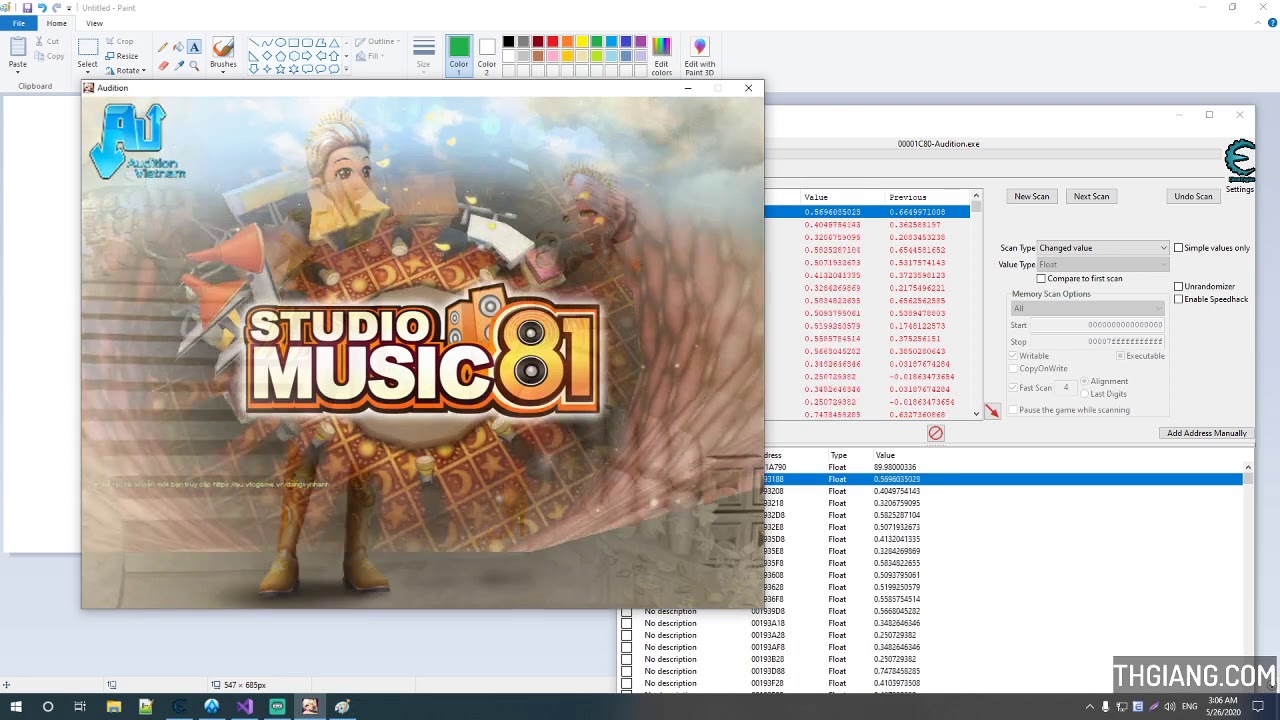Screen dimensions: 1280x720
Task: Select the Text tool in Paint
Action: [194, 47]
